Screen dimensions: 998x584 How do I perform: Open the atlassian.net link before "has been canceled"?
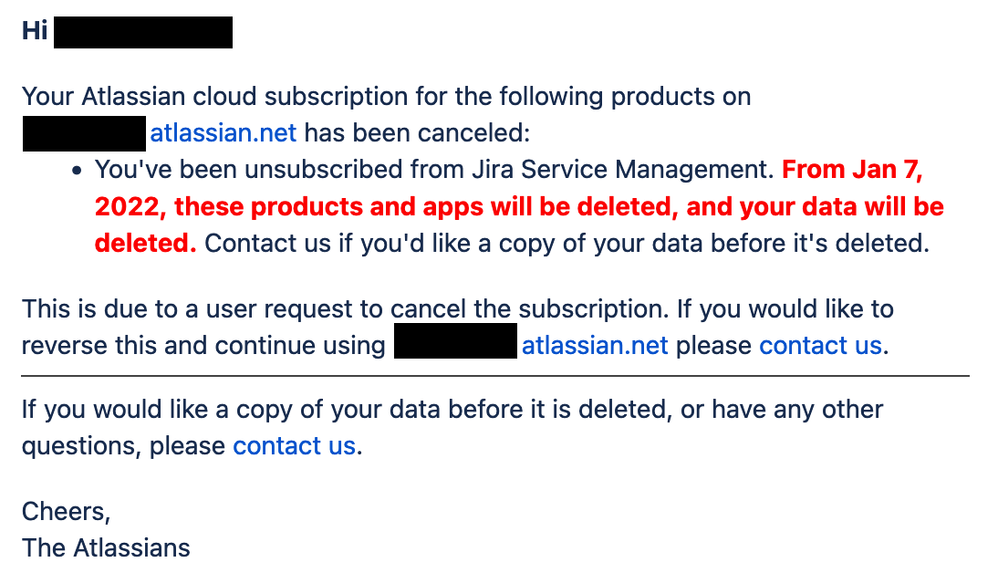(x=223, y=133)
